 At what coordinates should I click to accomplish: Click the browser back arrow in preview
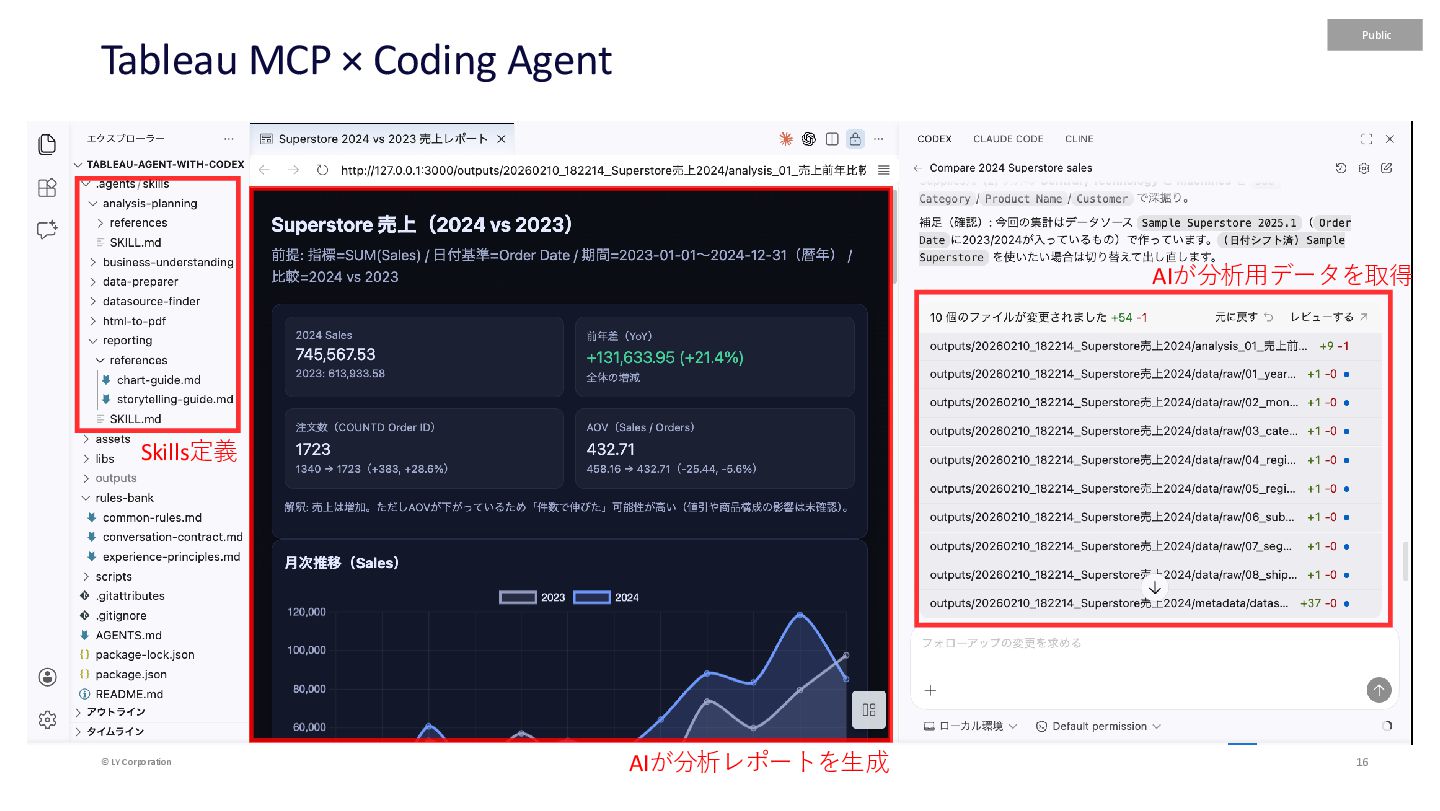pos(264,170)
